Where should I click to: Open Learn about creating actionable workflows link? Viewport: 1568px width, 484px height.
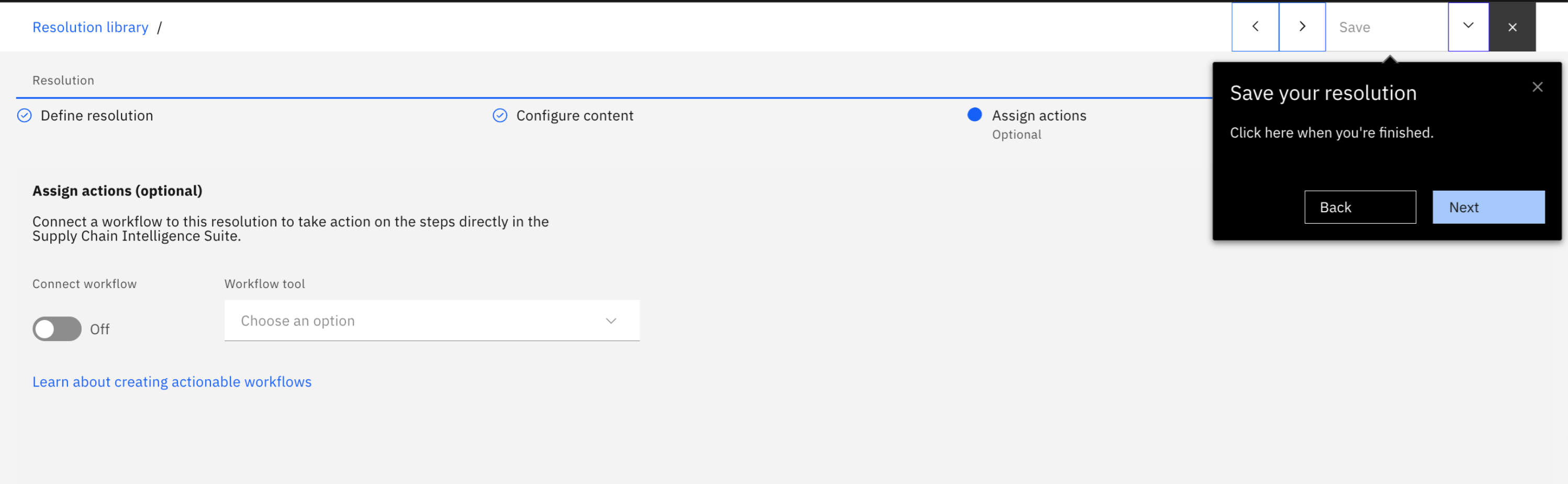[x=172, y=381]
